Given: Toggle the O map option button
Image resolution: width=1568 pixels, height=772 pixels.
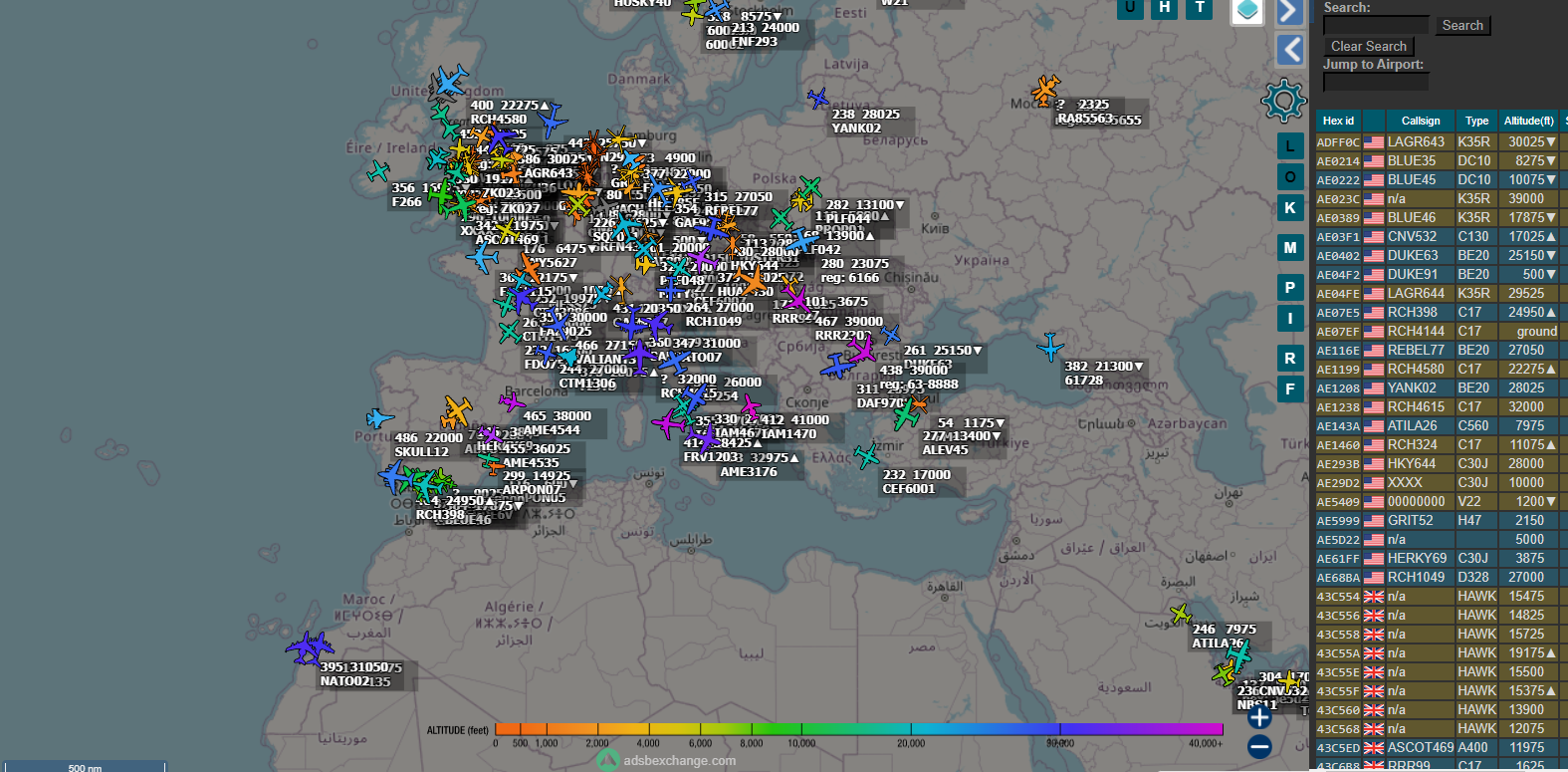Looking at the screenshot, I should pyautogui.click(x=1290, y=177).
